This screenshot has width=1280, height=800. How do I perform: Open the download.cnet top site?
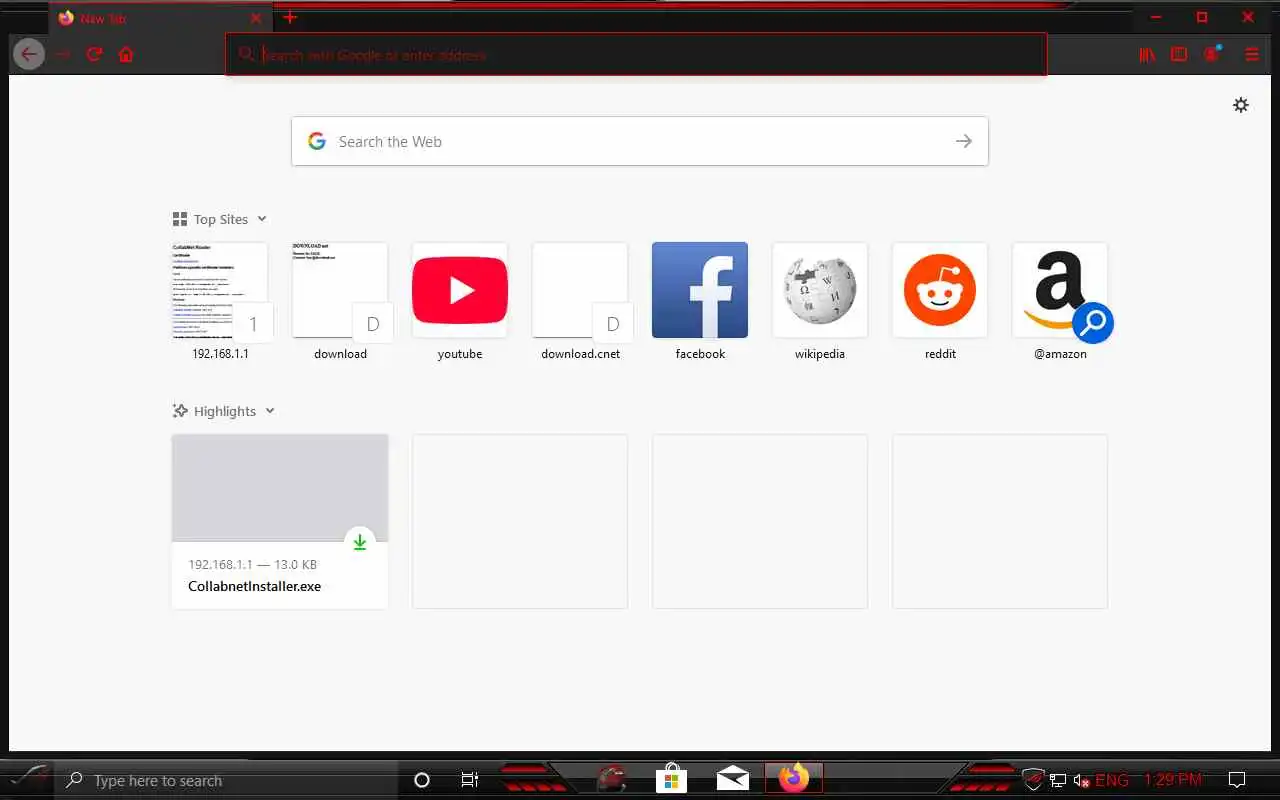tap(580, 301)
